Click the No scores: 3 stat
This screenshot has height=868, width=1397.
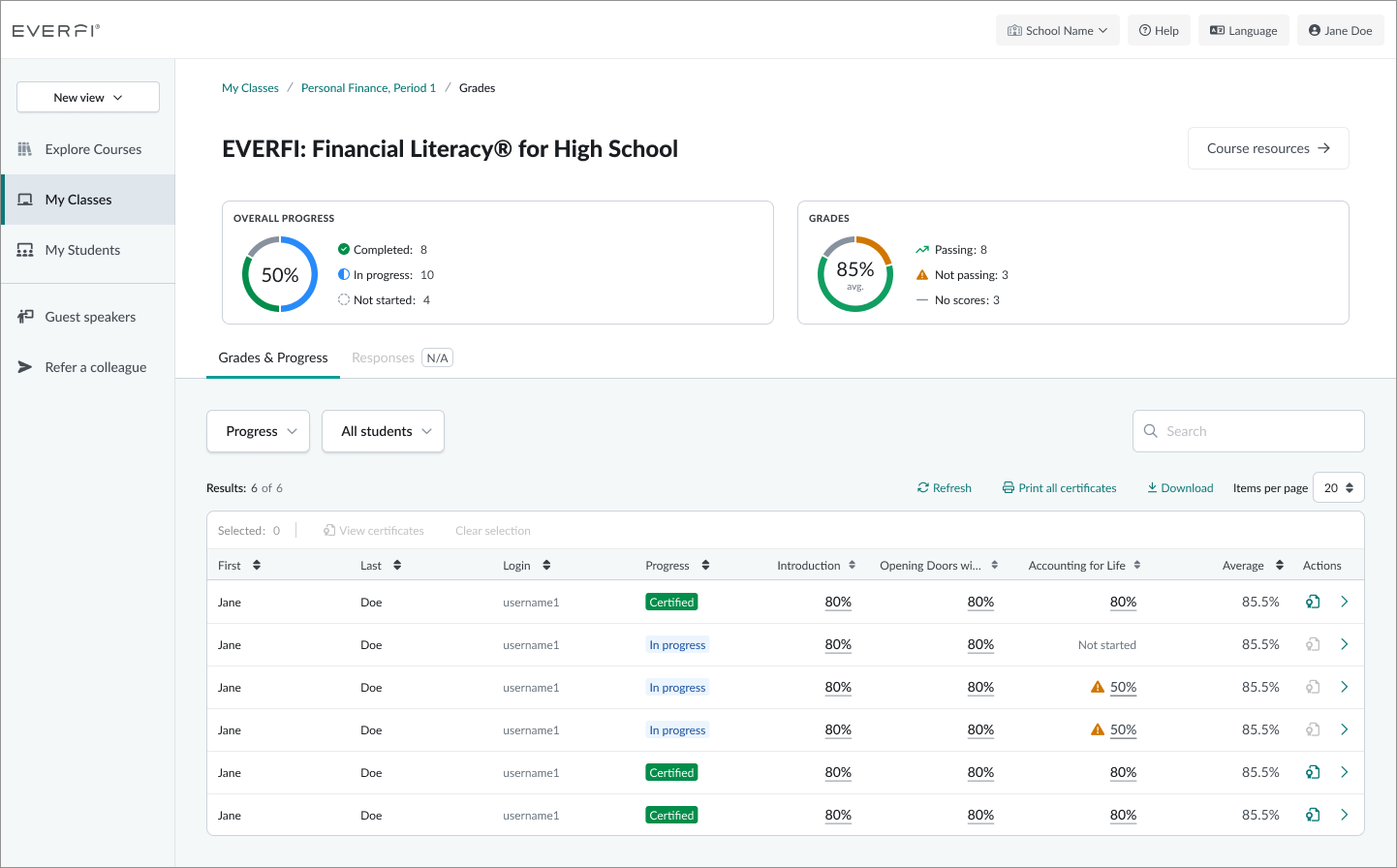958,300
